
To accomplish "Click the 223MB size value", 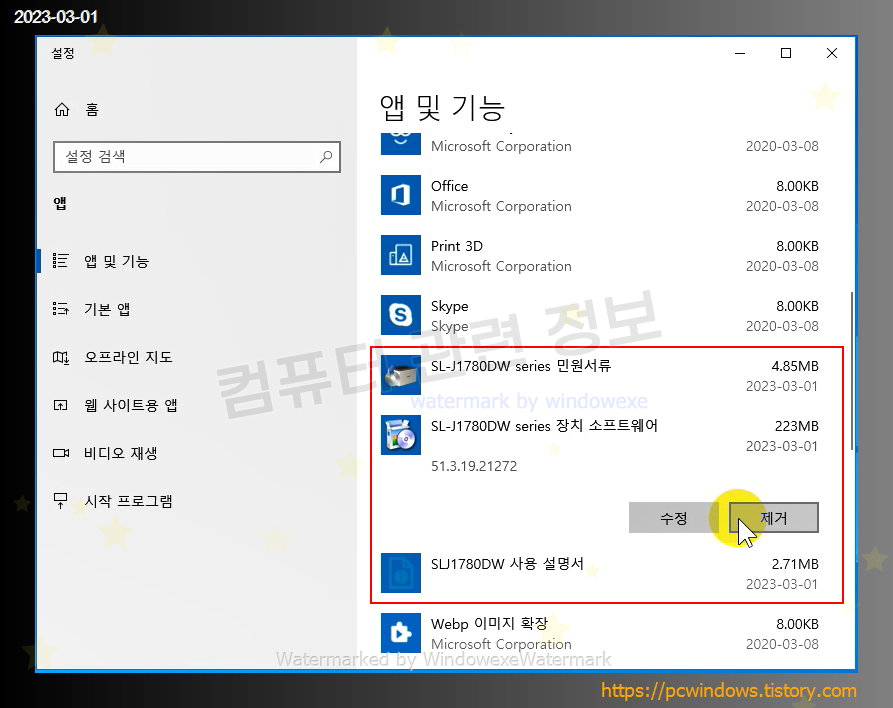I will (796, 426).
